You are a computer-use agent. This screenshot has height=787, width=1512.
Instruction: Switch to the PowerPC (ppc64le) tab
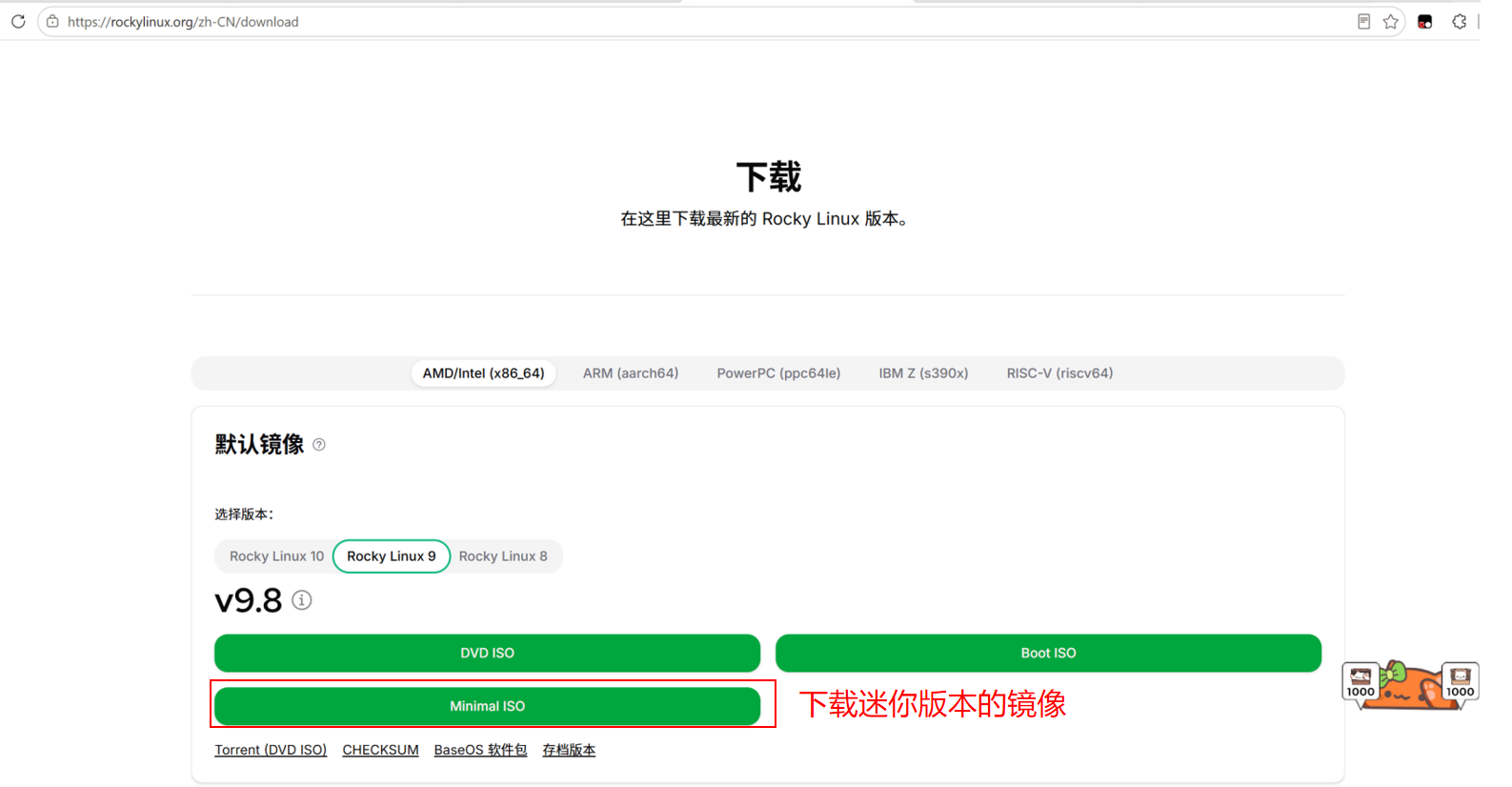click(778, 373)
